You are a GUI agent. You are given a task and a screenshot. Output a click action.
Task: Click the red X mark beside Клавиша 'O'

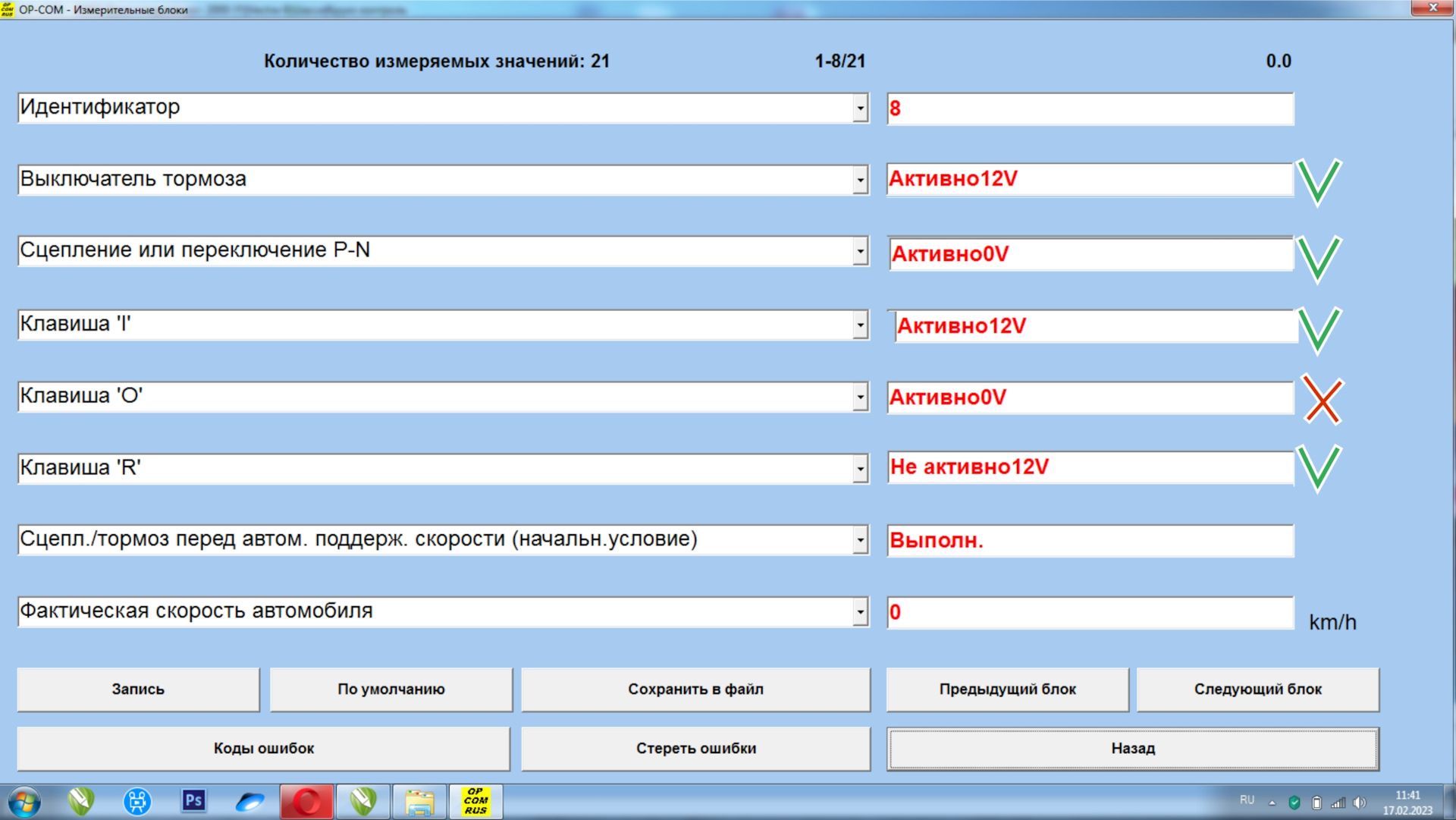coord(1323,400)
